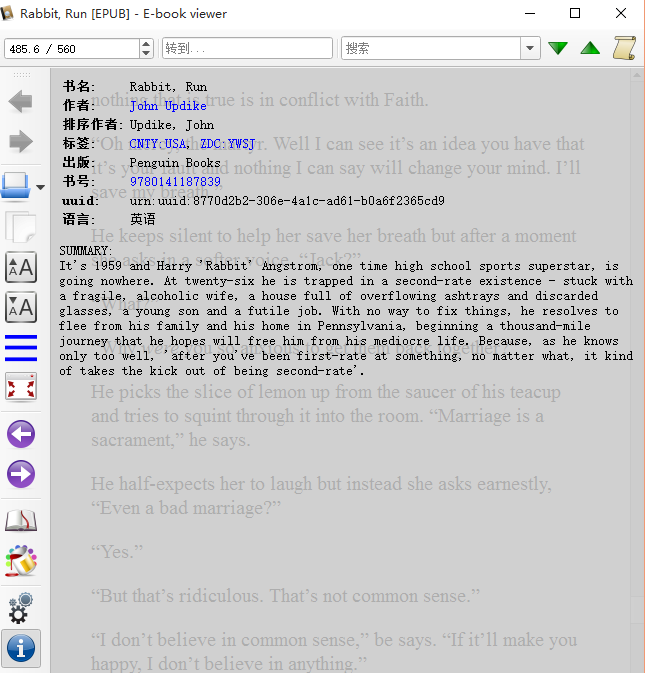Open the John Updike author link

click(x=168, y=106)
